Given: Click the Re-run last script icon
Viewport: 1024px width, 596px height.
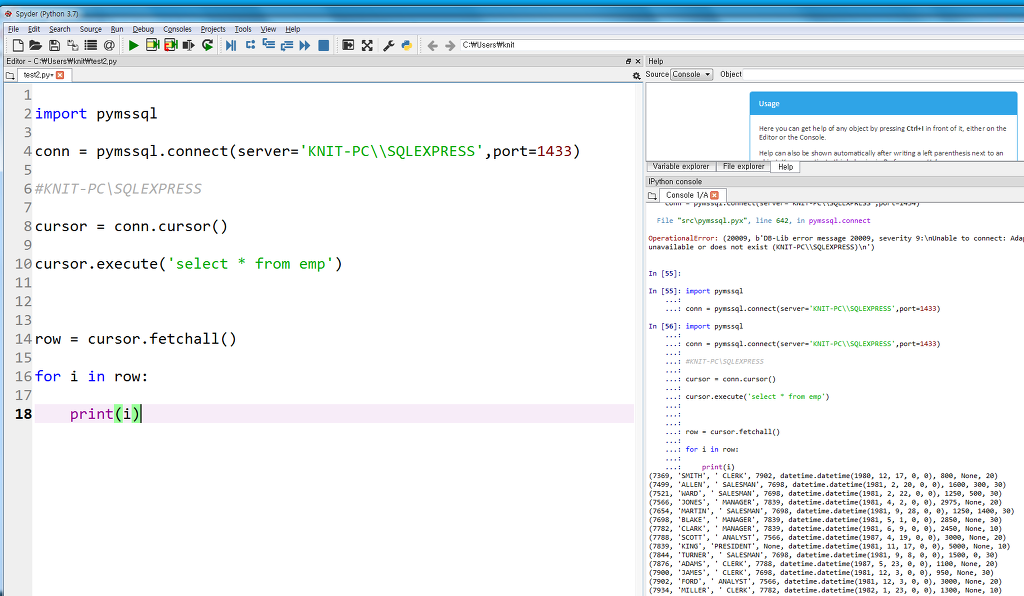Looking at the screenshot, I should click(207, 45).
